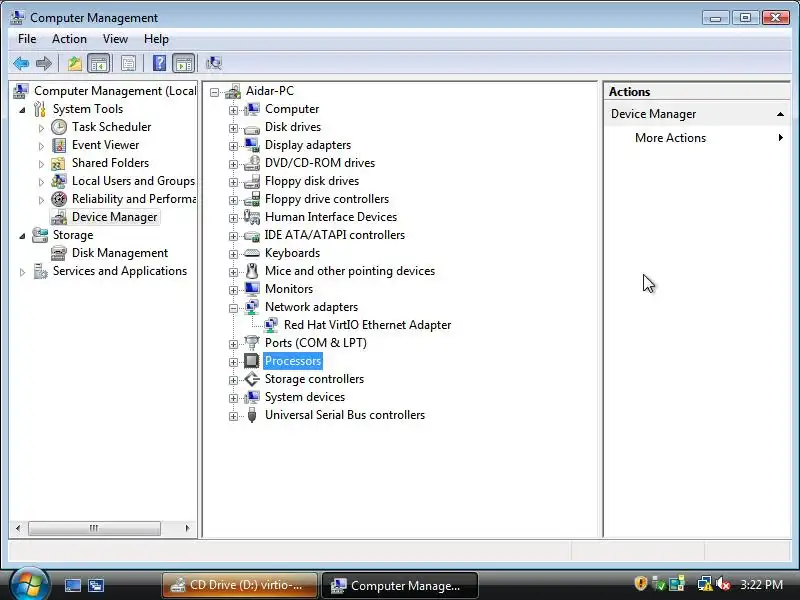This screenshot has height=600, width=800.
Task: Click the blue Help toolbar icon
Action: [159, 63]
